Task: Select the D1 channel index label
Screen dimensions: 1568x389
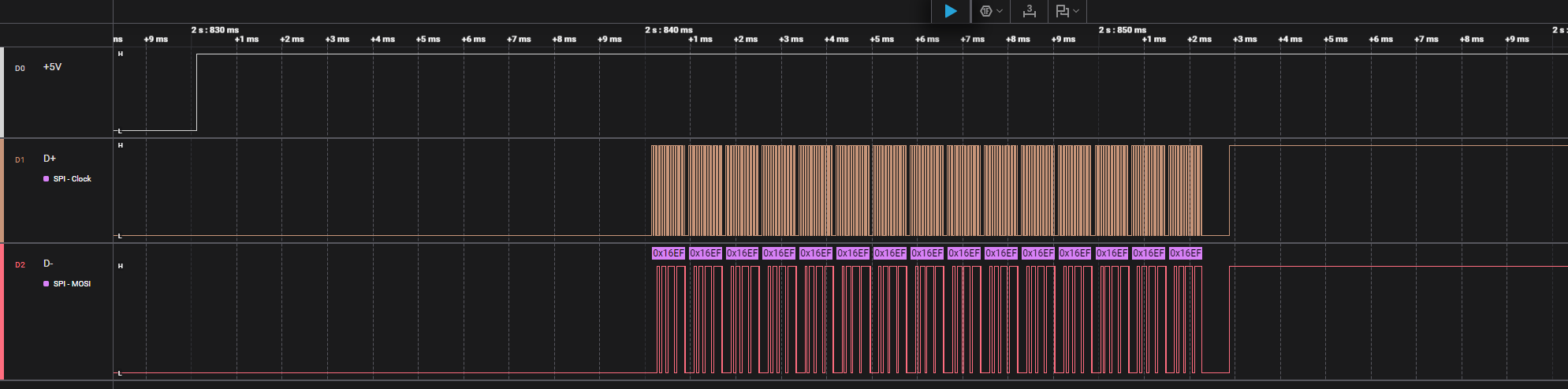Action: [x=20, y=160]
